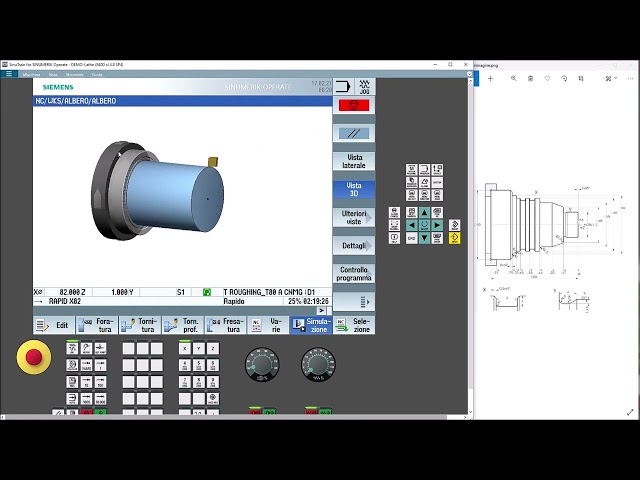Click the ALARM key with triangle icon

424,182
